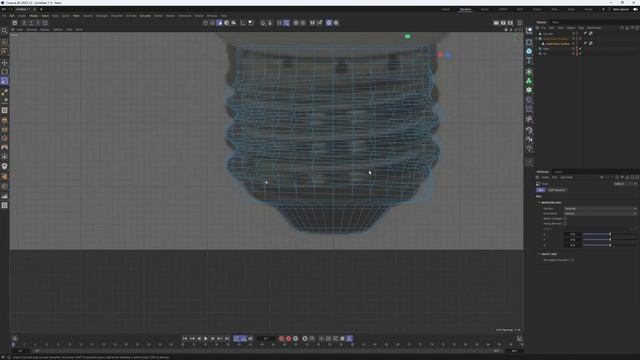
Task: Click the highlighted snap-style icon in center toolbar
Action: click(287, 23)
